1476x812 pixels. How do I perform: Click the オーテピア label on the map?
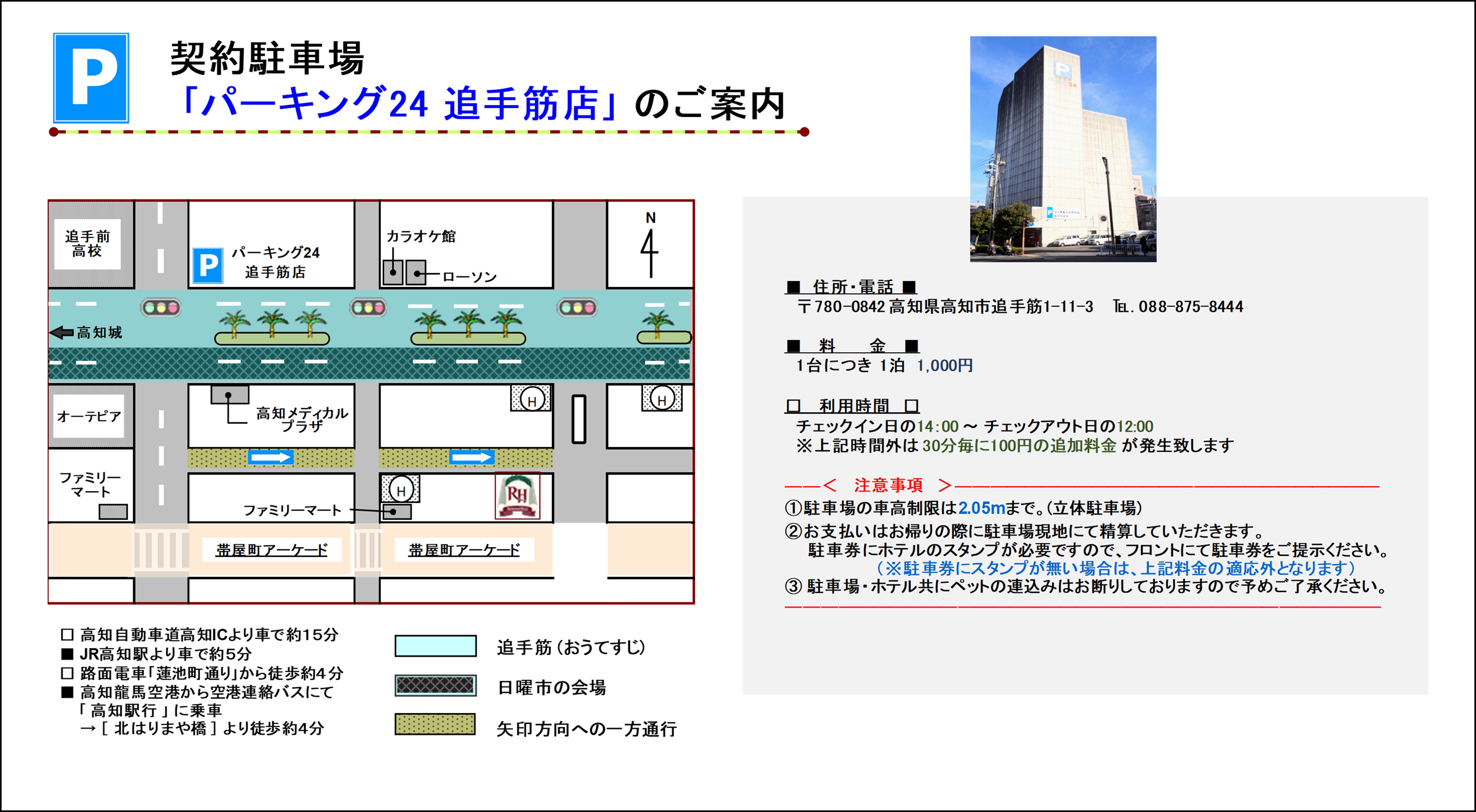(x=89, y=416)
